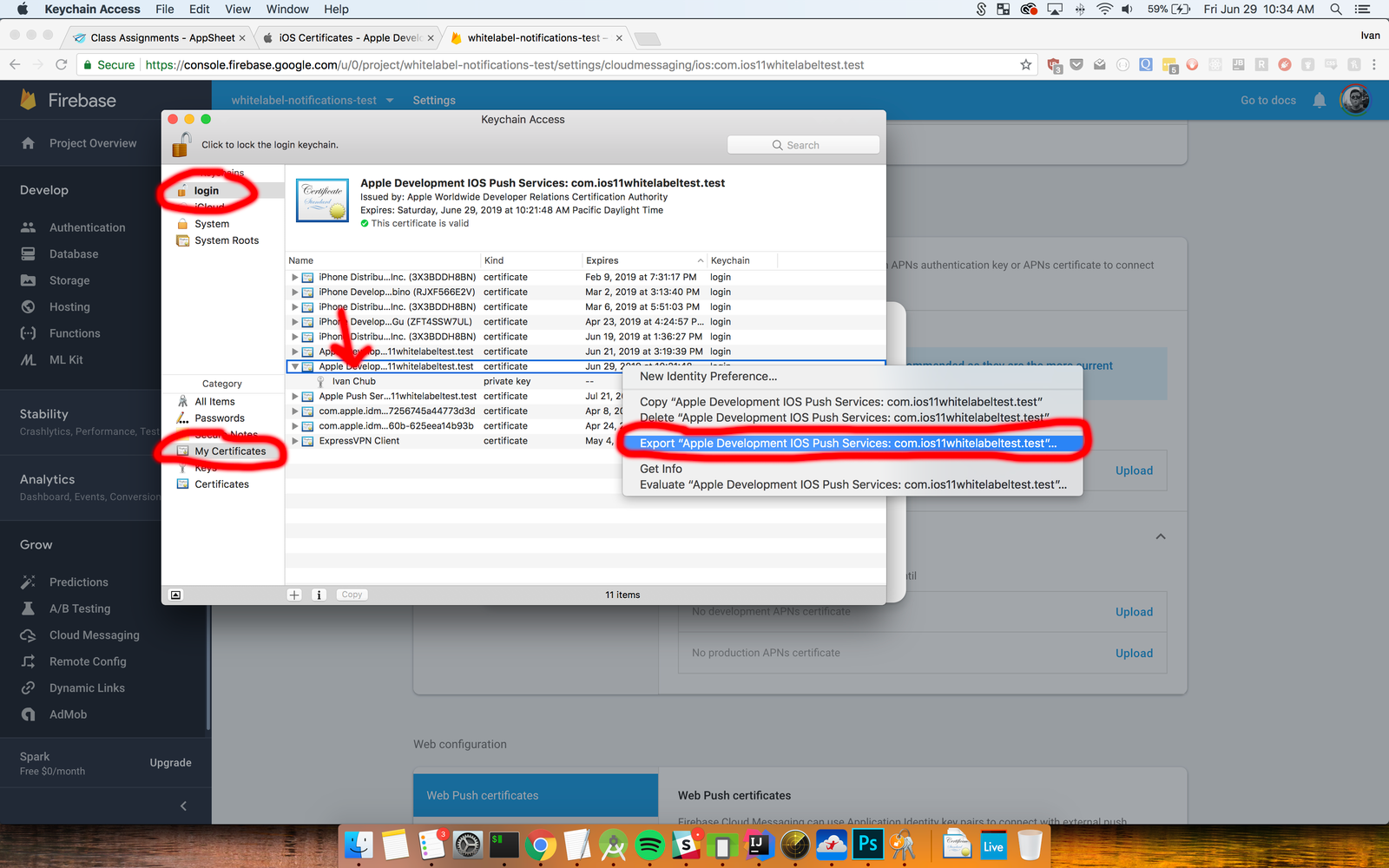Bookmark the page with the star icon

pos(1026,64)
